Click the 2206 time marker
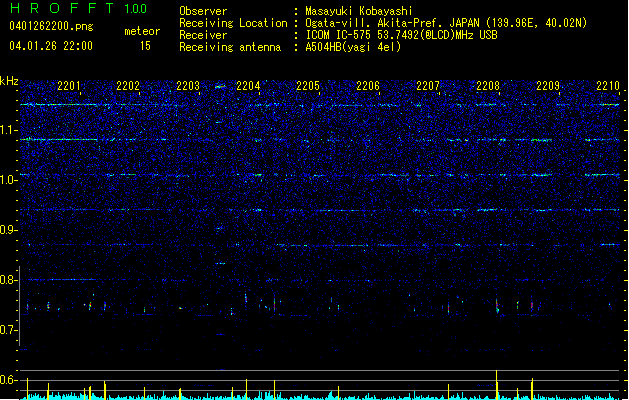This screenshot has width=629, height=400. [368, 85]
